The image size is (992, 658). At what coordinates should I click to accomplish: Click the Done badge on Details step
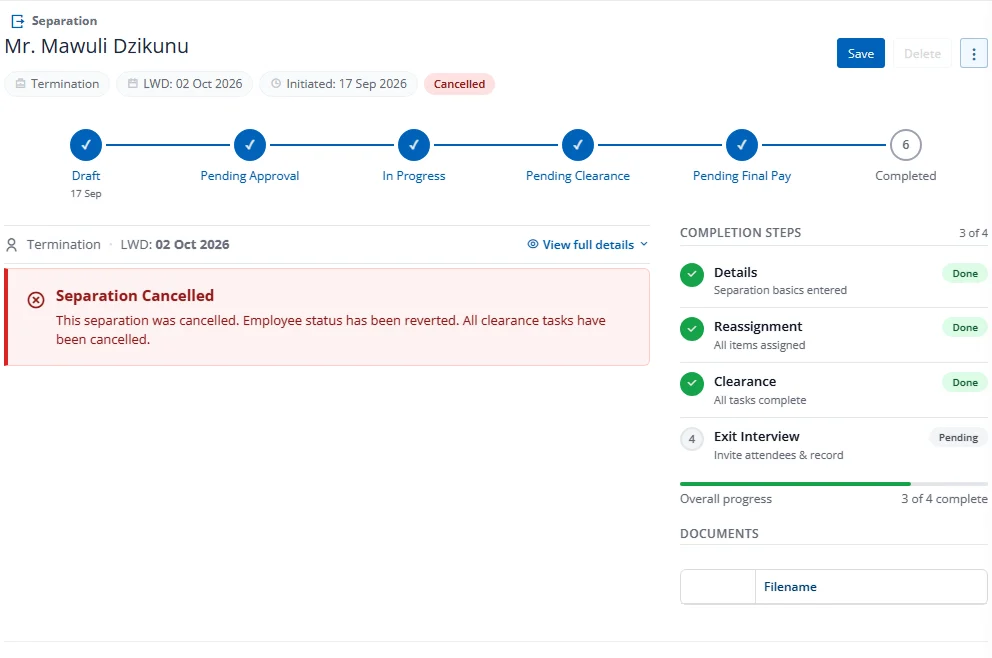[x=965, y=274]
